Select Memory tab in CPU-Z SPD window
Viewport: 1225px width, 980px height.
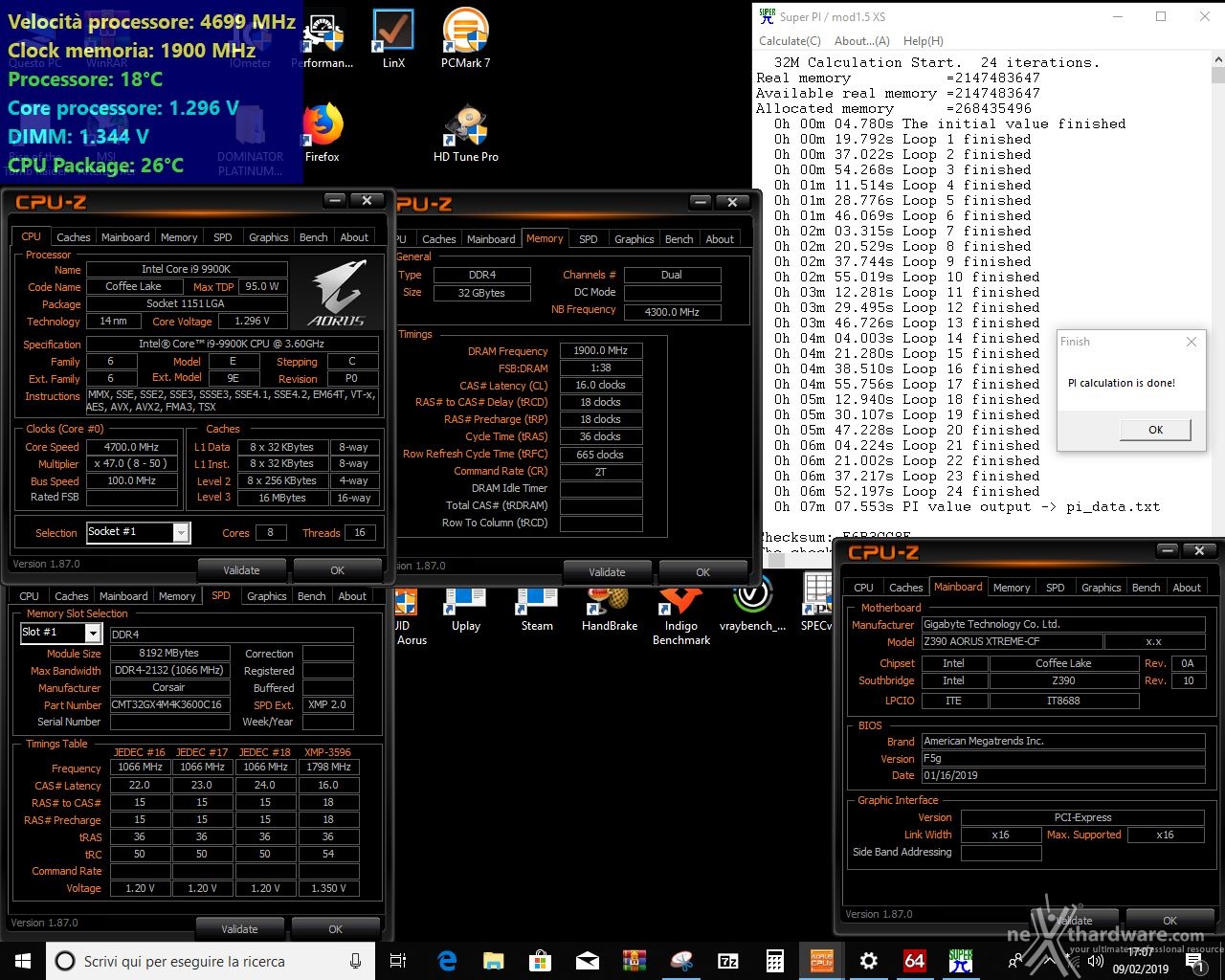177,596
